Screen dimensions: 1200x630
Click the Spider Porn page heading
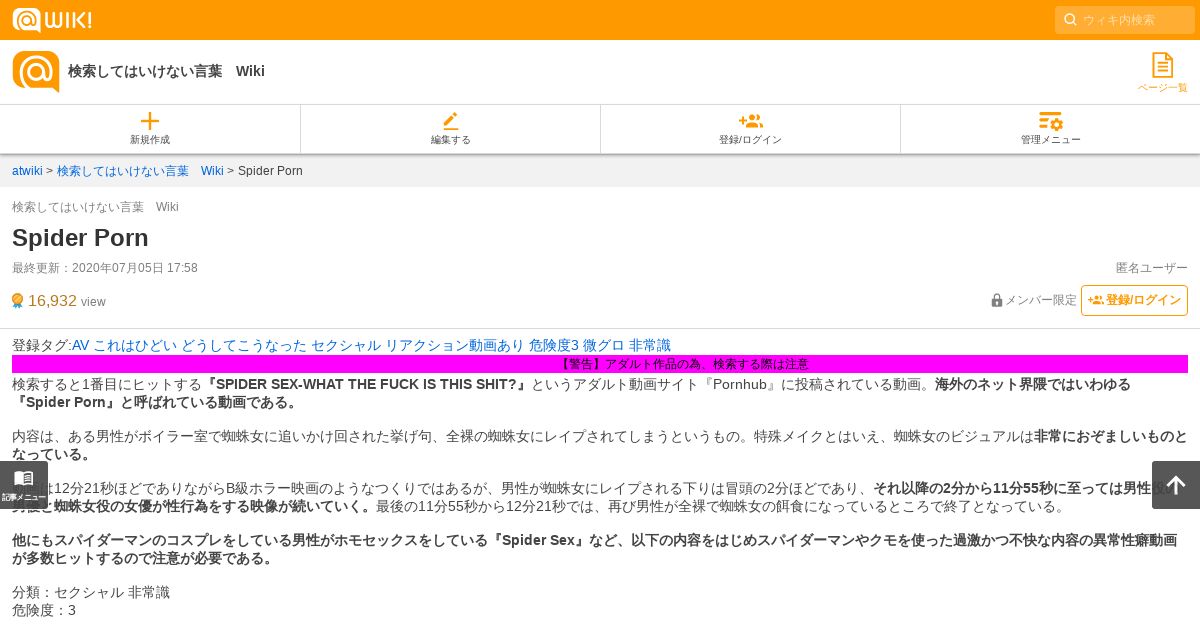click(x=80, y=237)
